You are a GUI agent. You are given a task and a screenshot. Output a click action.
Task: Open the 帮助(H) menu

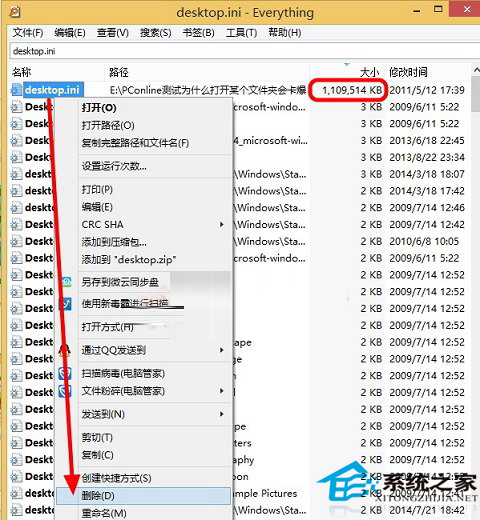(x=285, y=33)
